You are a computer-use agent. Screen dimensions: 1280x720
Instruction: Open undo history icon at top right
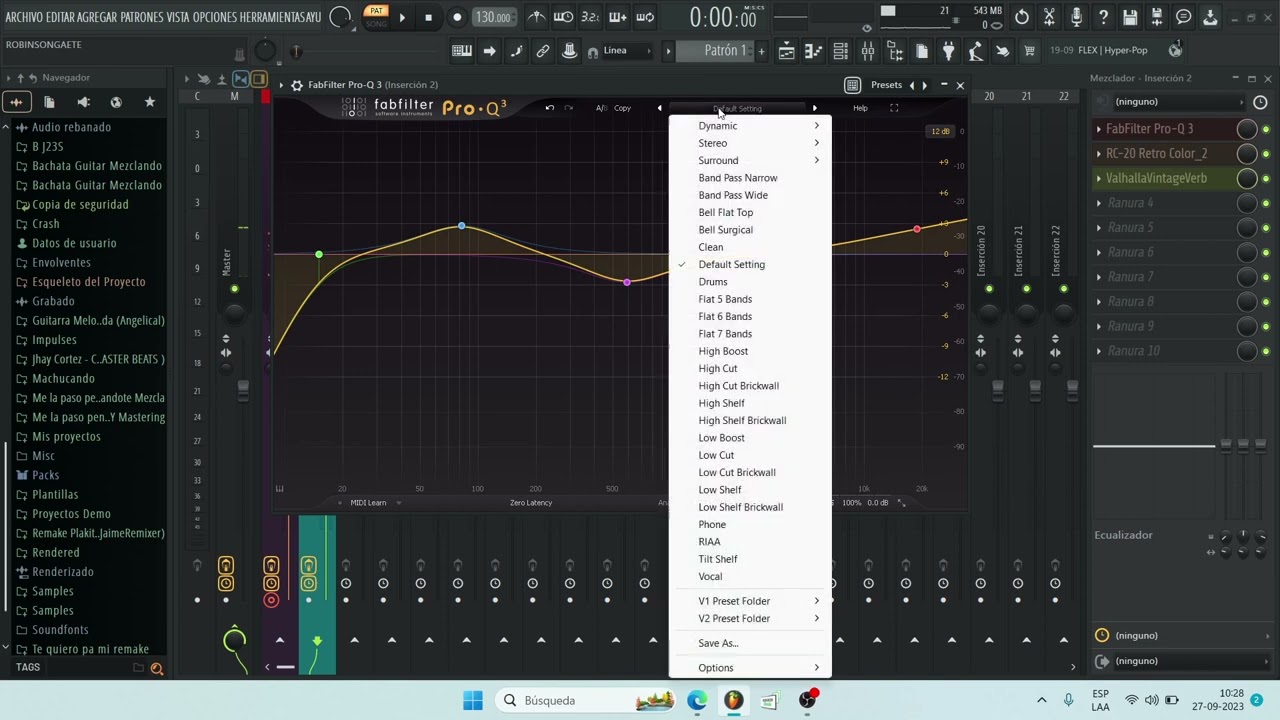pos(1022,17)
